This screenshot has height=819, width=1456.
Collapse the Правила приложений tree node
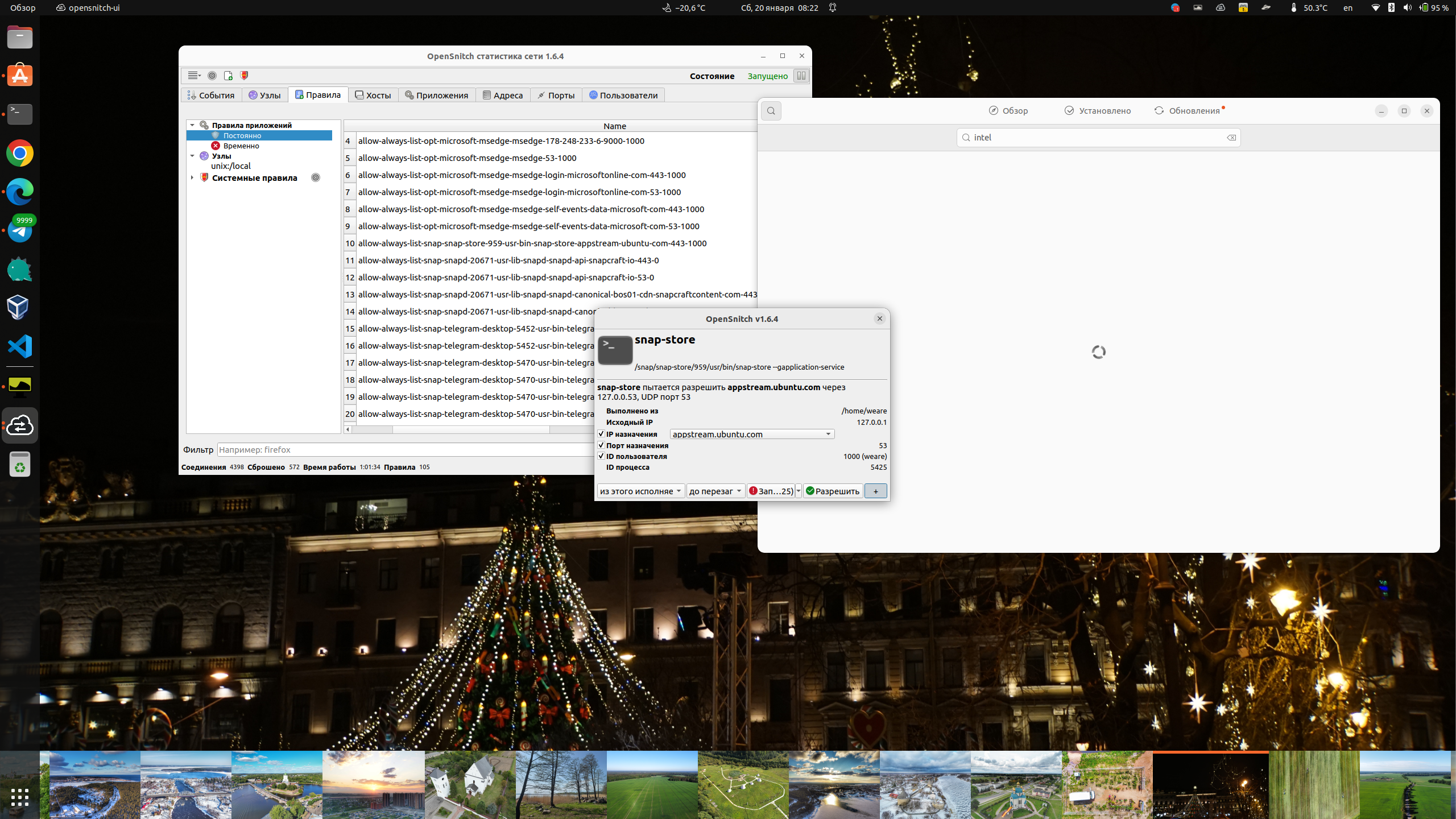pyautogui.click(x=192, y=125)
